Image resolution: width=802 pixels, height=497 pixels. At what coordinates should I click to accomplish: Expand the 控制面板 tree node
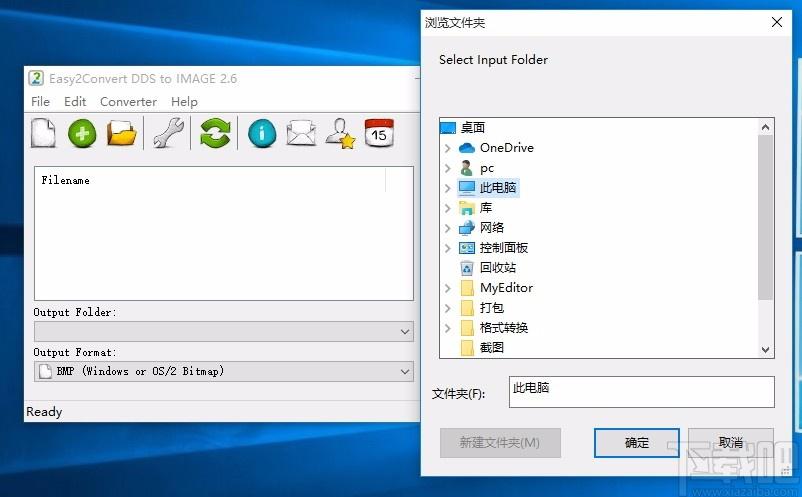click(x=448, y=248)
